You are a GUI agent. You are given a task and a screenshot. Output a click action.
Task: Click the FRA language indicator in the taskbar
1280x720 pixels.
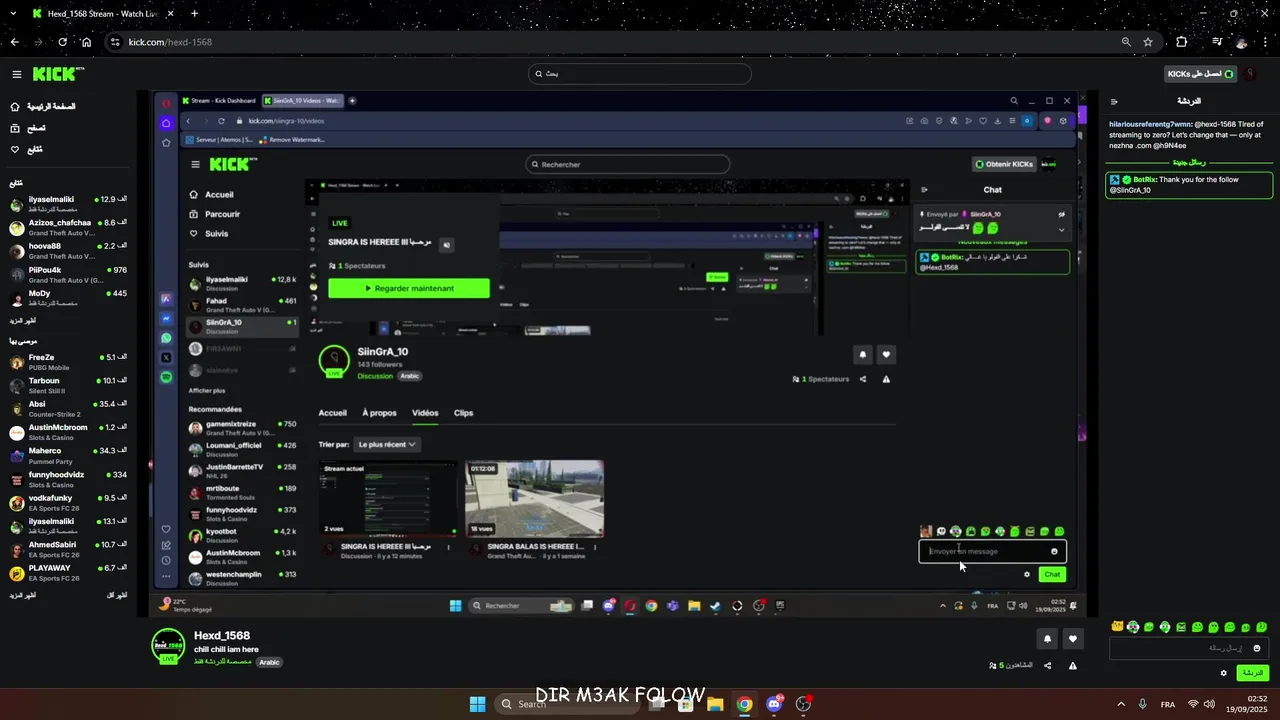click(x=1168, y=705)
